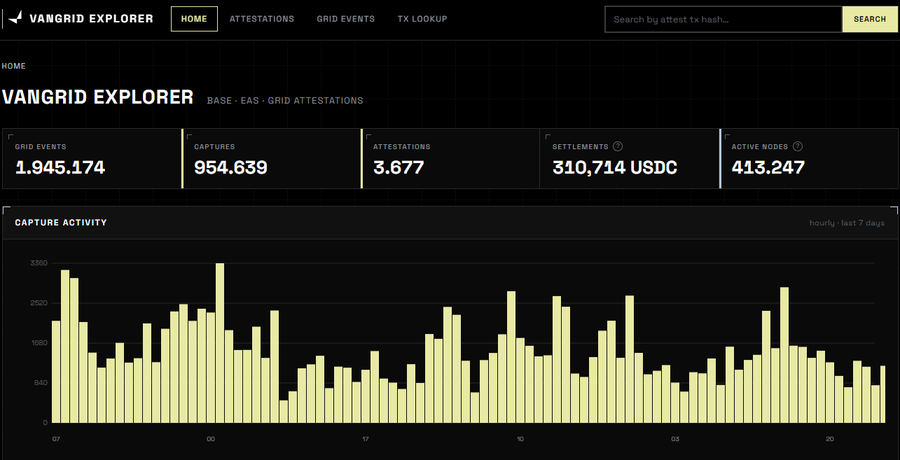Click the 3360 y-axis label
This screenshot has width=900, height=460.
click(39, 263)
